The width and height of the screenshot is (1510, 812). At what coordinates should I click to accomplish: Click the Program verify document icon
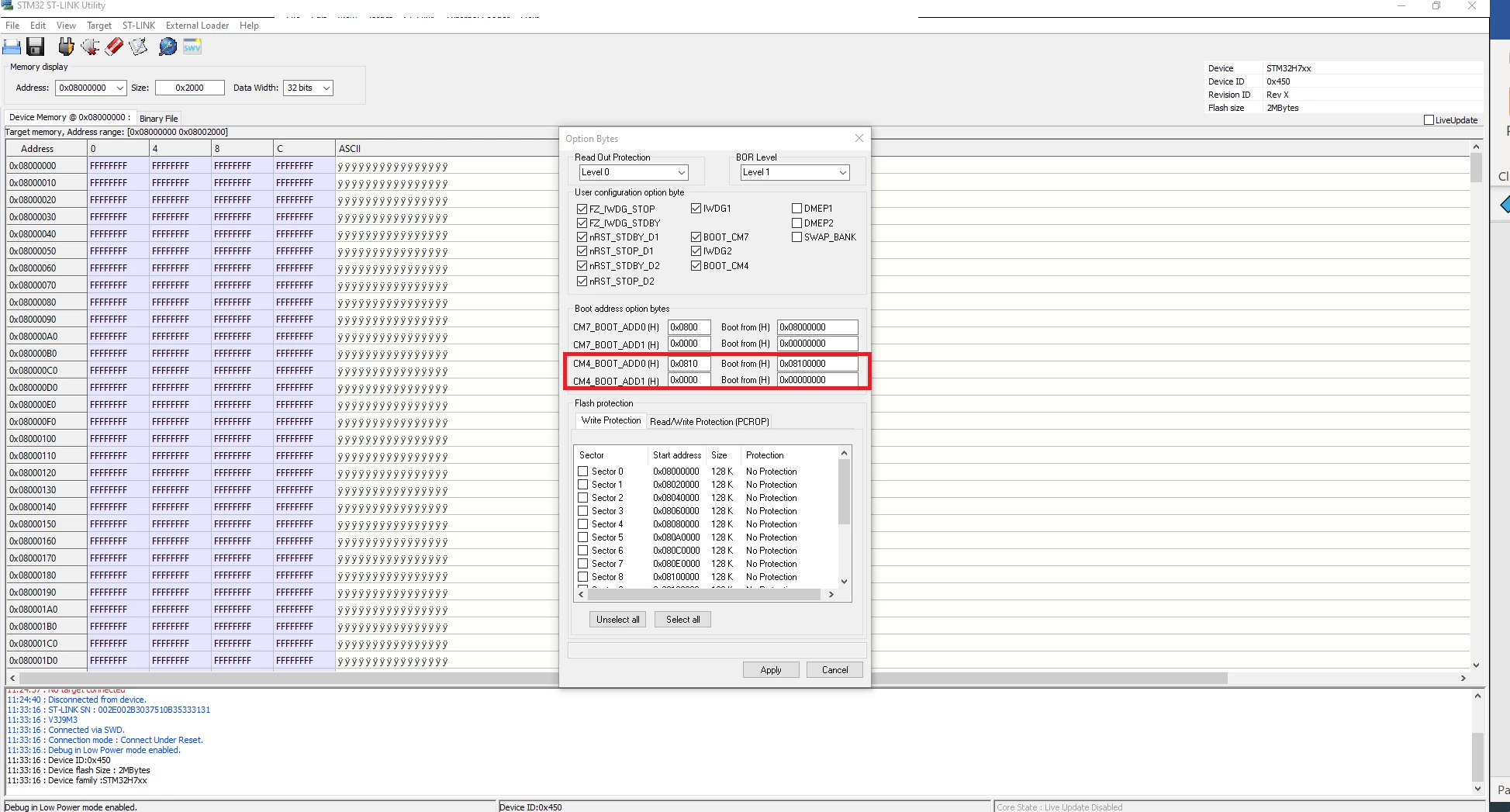click(x=138, y=47)
